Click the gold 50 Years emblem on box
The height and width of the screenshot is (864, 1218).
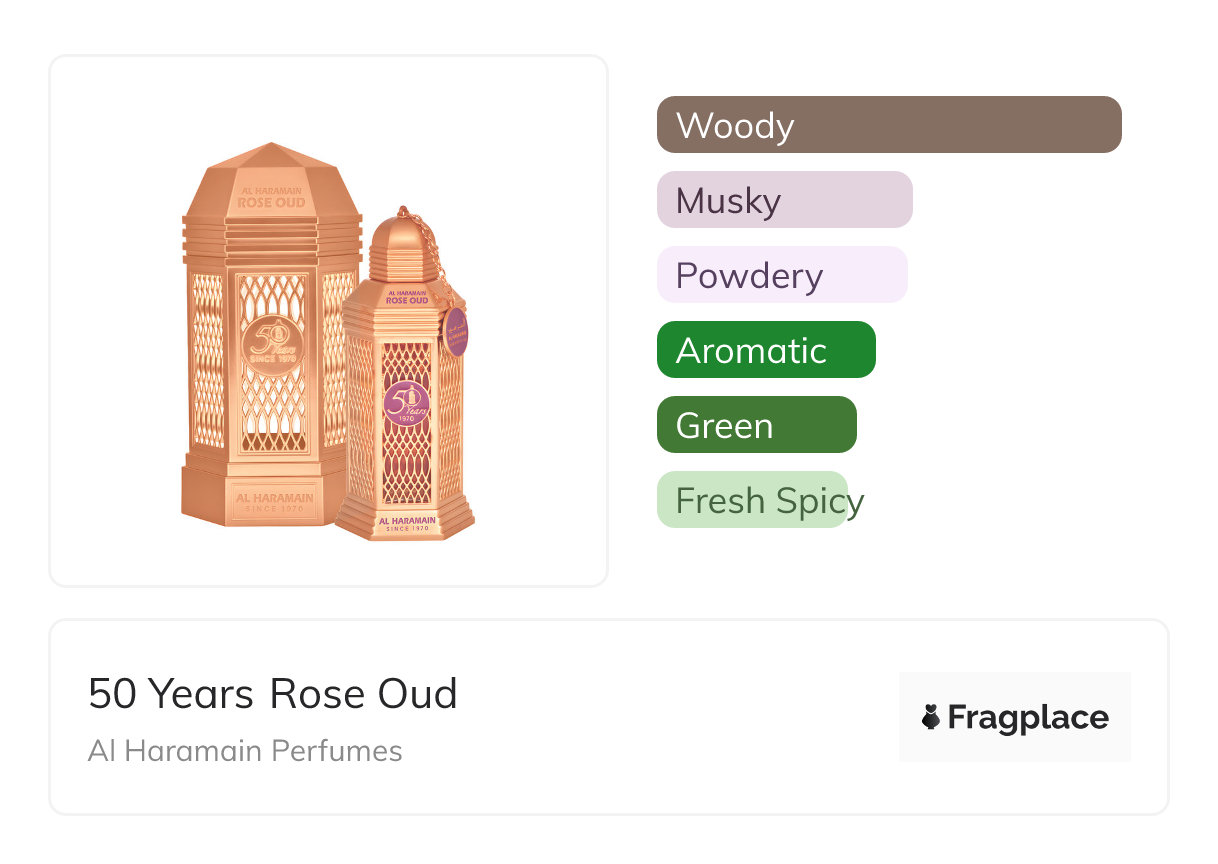(273, 347)
